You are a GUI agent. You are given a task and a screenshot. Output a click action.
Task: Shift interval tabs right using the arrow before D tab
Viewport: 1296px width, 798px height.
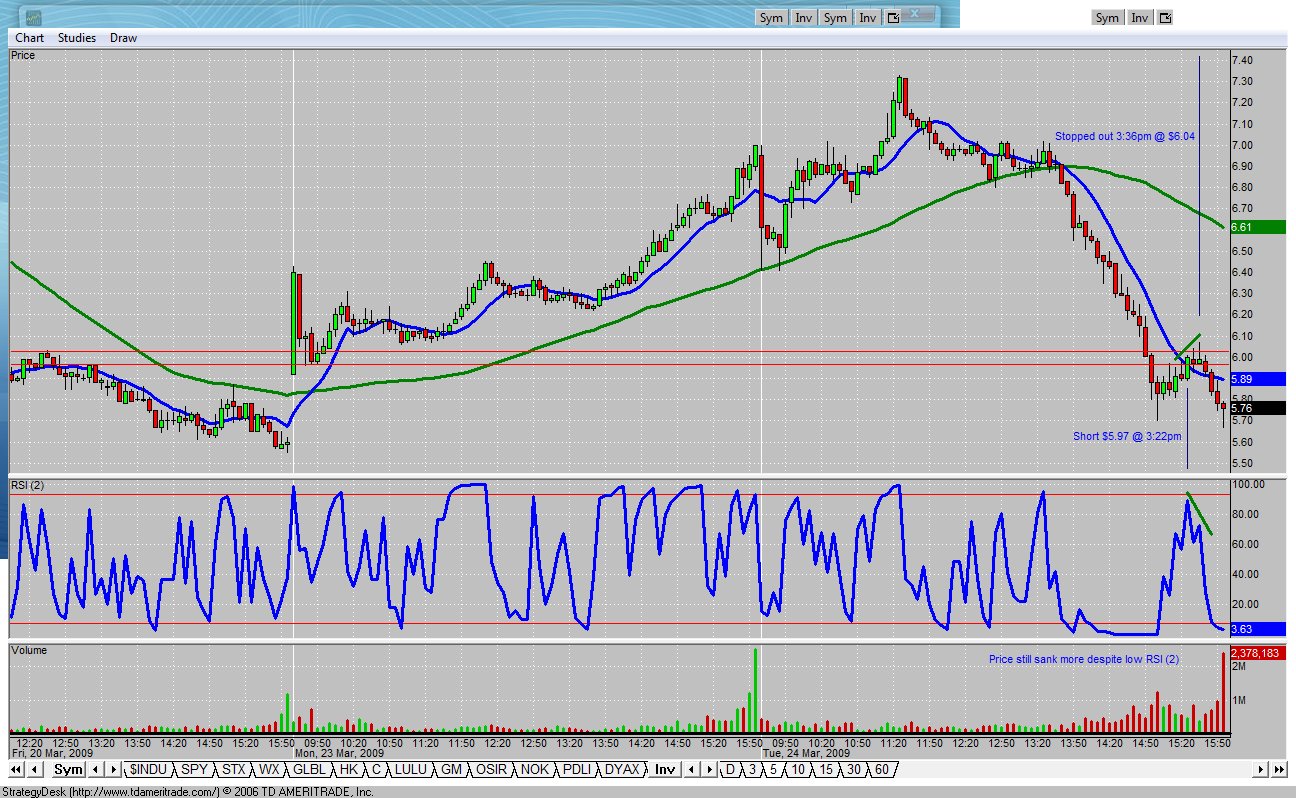coord(709,769)
